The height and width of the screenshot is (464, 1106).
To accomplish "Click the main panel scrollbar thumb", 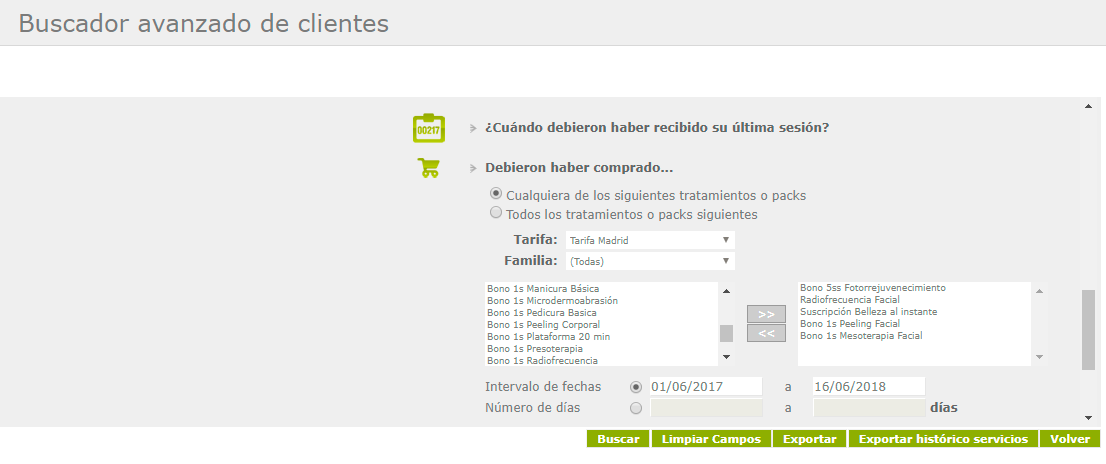I will tap(1088, 329).
